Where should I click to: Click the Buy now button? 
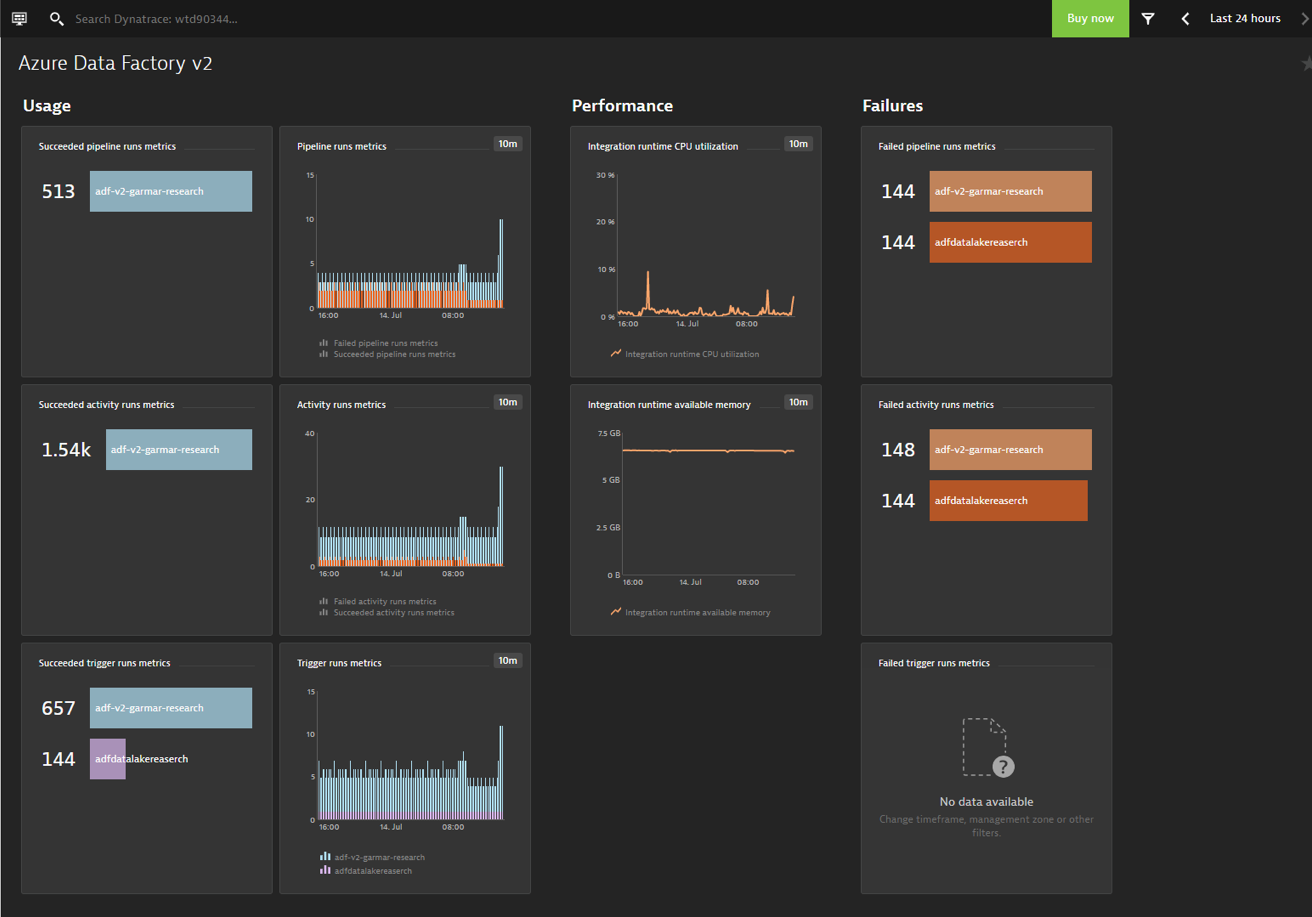[x=1090, y=18]
